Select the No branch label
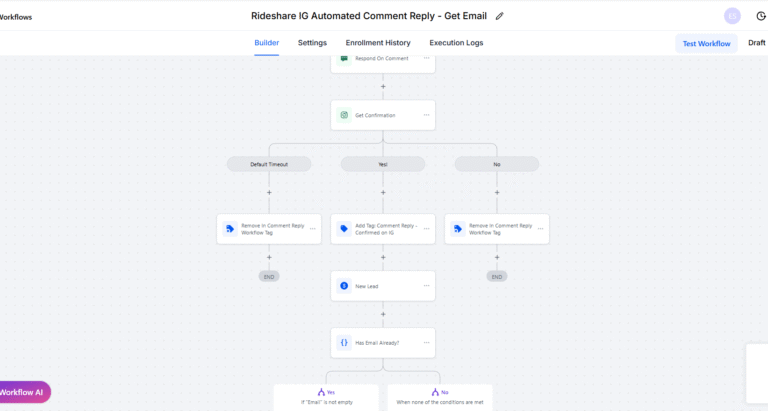The image size is (768, 411). (x=497, y=164)
